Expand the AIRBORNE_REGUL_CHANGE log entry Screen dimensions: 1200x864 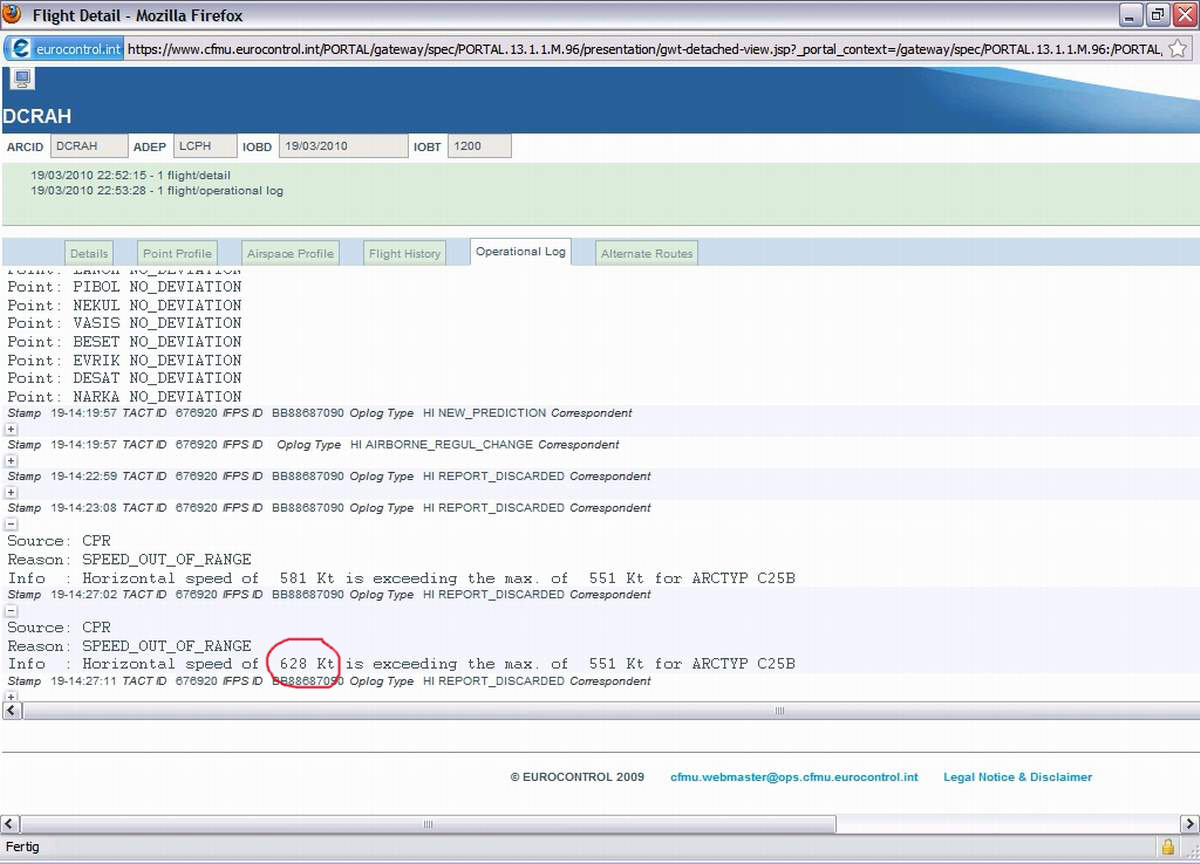(x=11, y=461)
